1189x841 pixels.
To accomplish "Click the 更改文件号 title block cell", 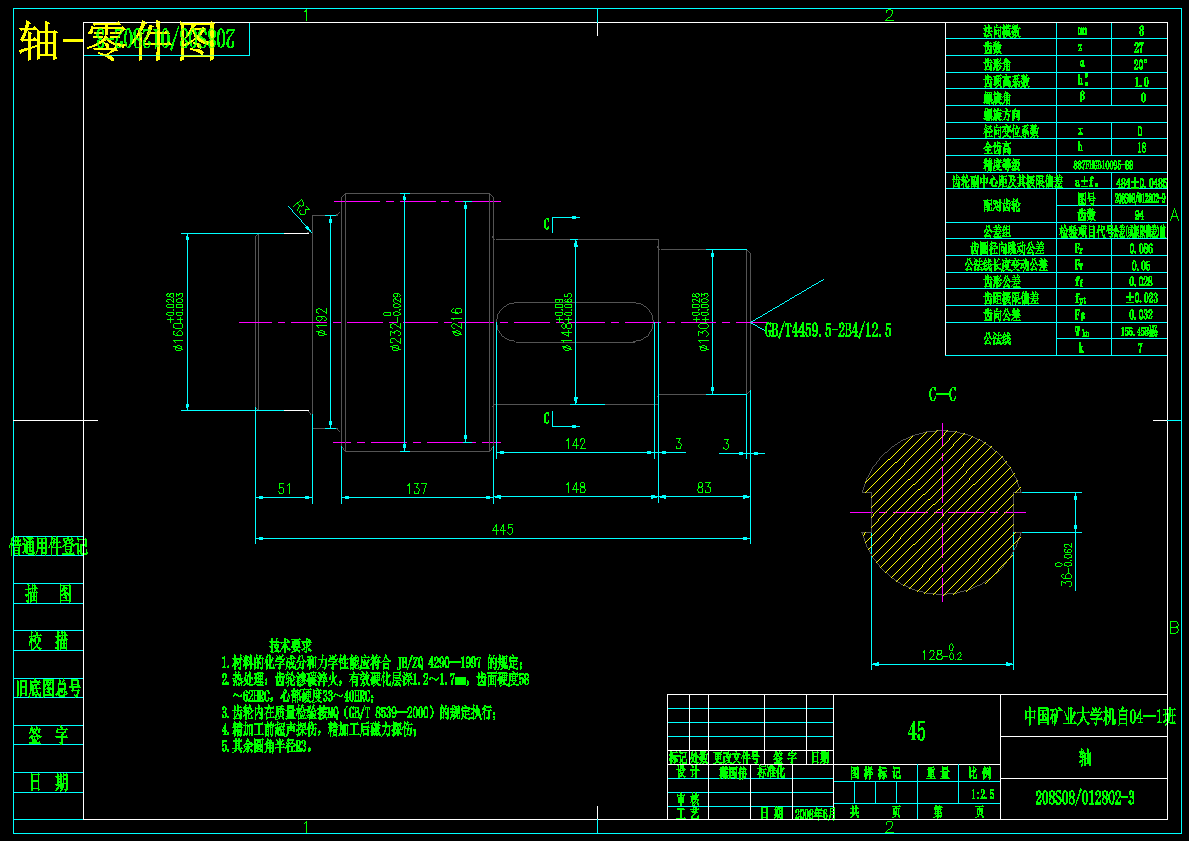I will pos(736,757).
